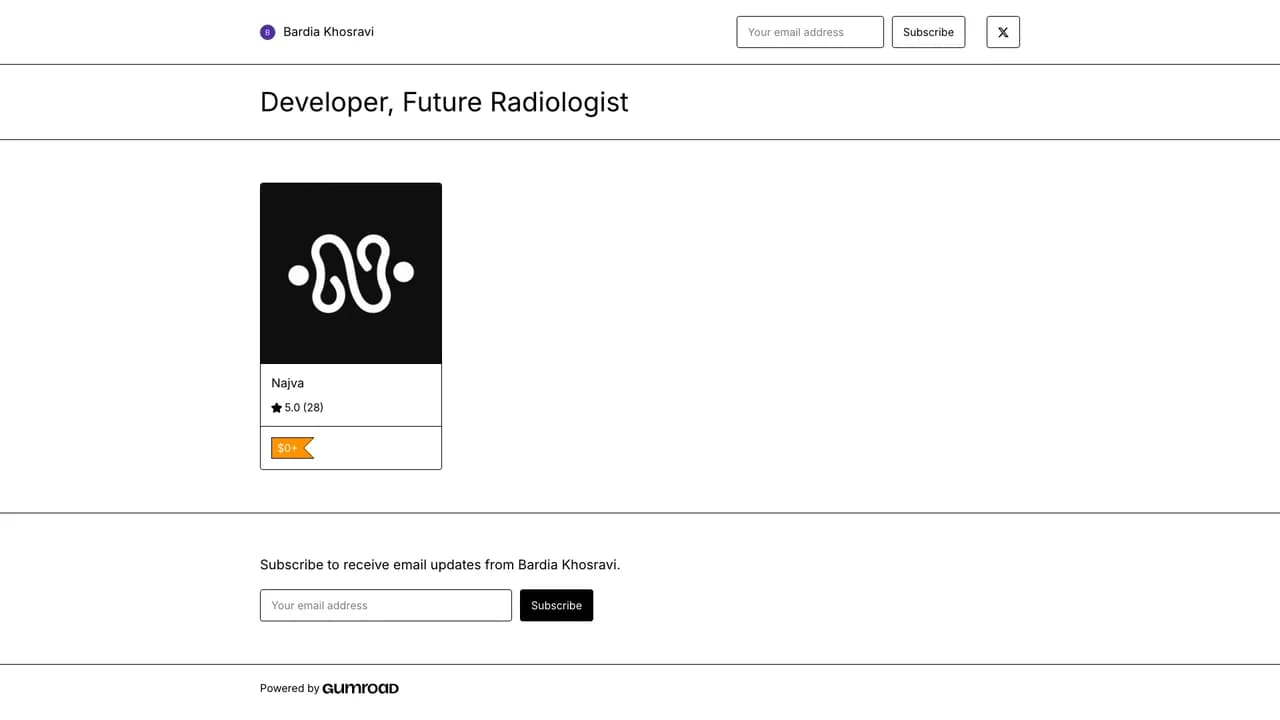The image size is (1280, 720).
Task: Focus the header email address field
Action: tap(810, 32)
